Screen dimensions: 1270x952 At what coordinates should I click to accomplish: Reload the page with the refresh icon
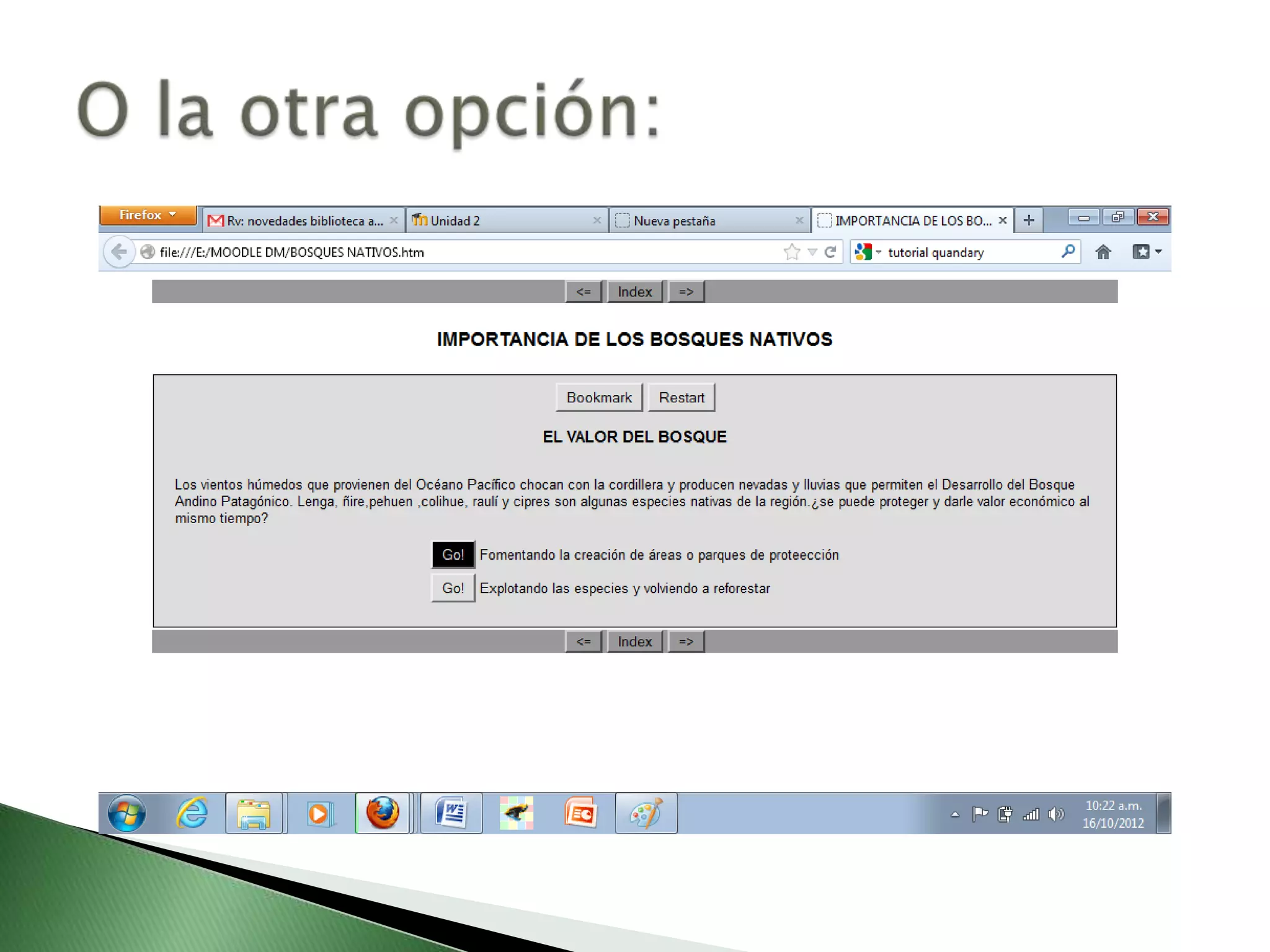click(830, 252)
